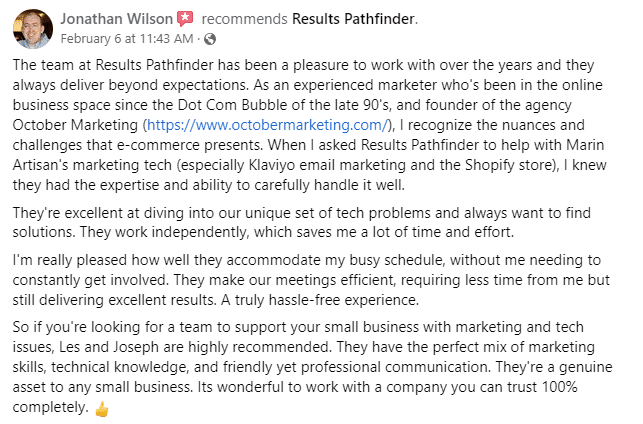Open the octobermarketing.com URL

tap(270, 124)
